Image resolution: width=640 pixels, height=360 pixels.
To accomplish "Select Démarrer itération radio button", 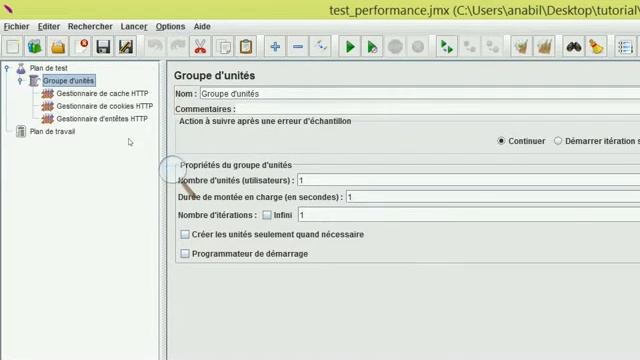I will (x=558, y=141).
